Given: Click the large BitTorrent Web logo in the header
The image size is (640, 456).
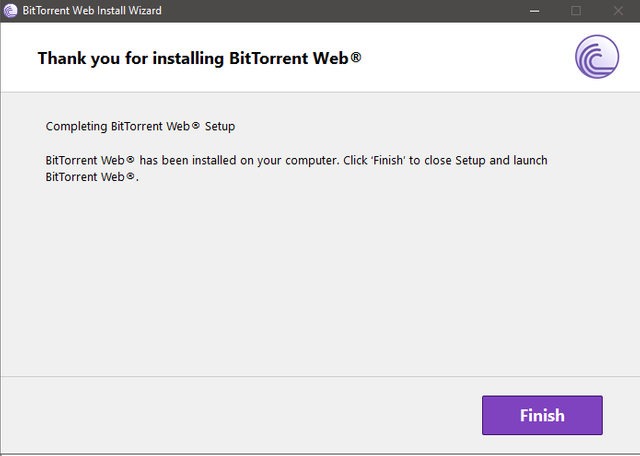Looking at the screenshot, I should pos(597,57).
